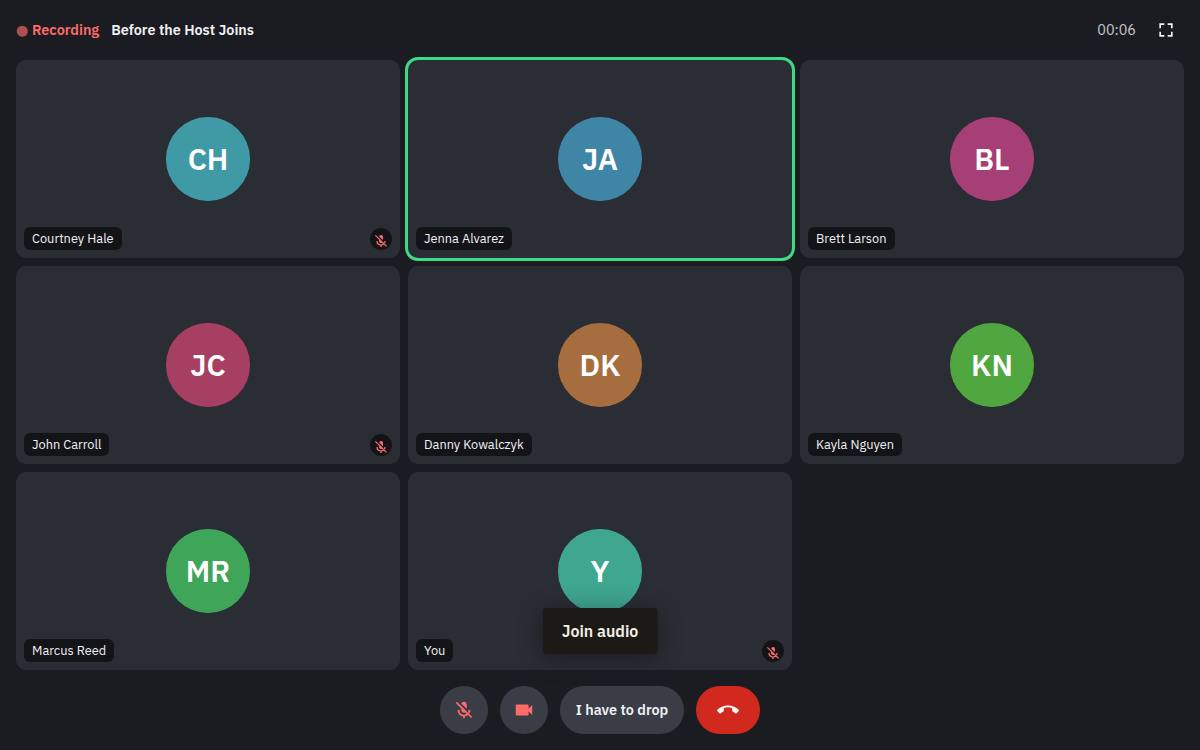
Task: Click the 00:06 call timer
Action: (x=1116, y=30)
